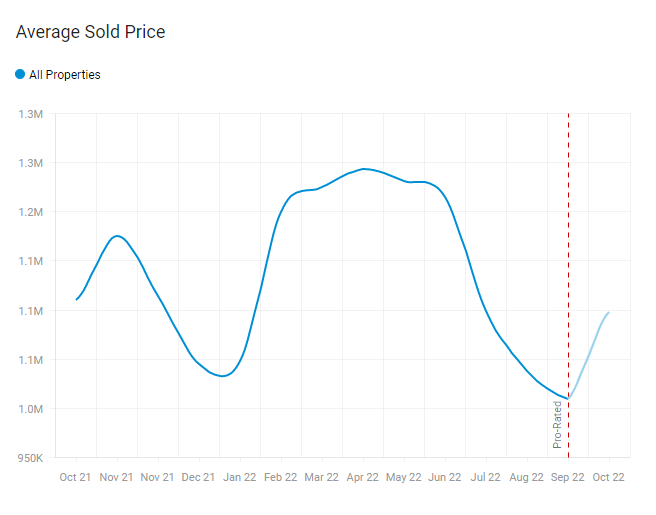Screen dimensions: 656x515
Task: Toggle the All Properties series label
Action: click(x=65, y=75)
